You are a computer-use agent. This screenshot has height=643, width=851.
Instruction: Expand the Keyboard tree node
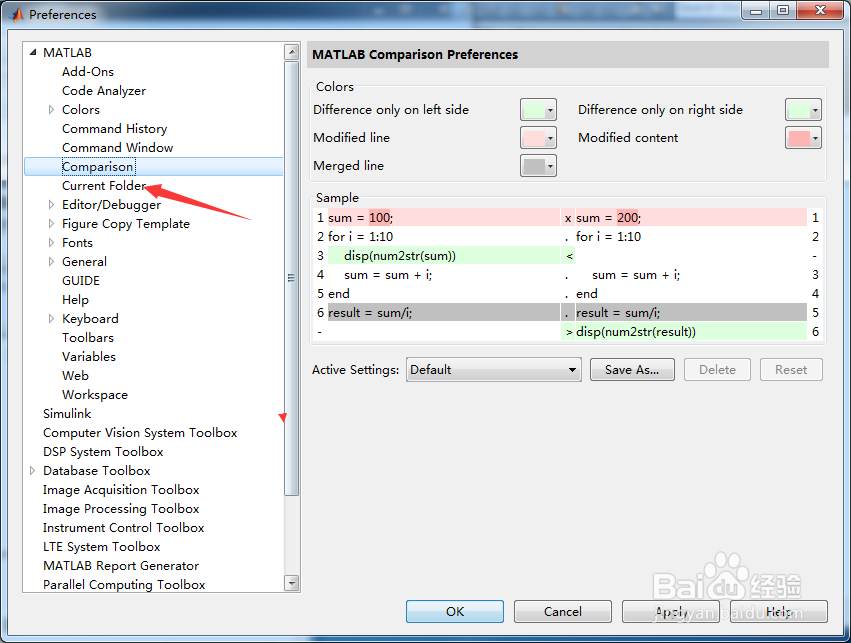(x=52, y=319)
